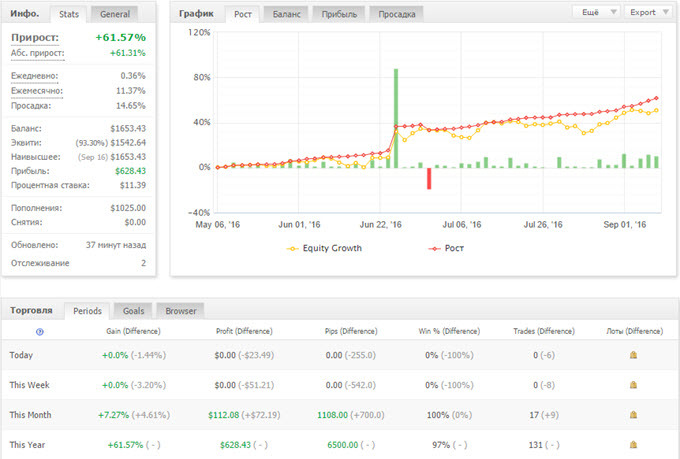Click the red negative bar on chart
The image size is (680, 459).
click(x=429, y=178)
